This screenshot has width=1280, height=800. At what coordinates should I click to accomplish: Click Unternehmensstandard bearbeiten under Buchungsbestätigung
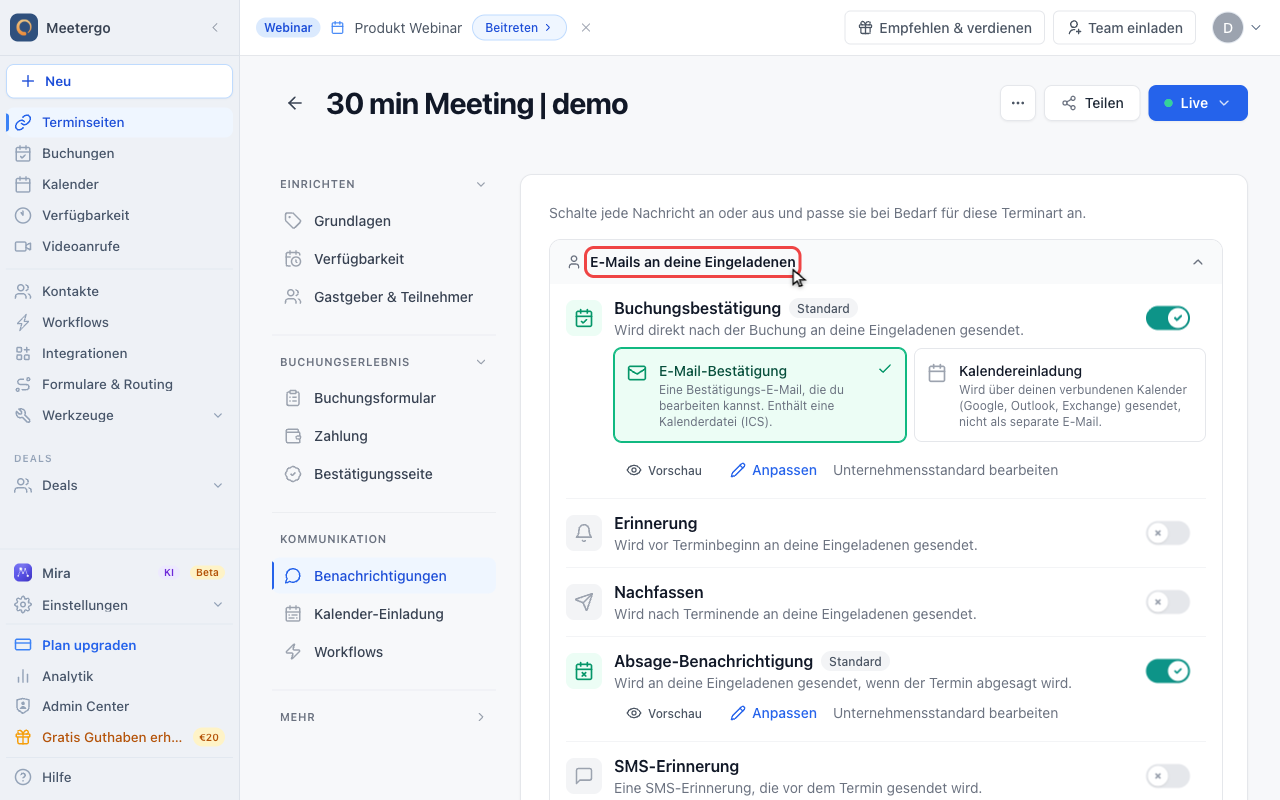[x=946, y=470]
